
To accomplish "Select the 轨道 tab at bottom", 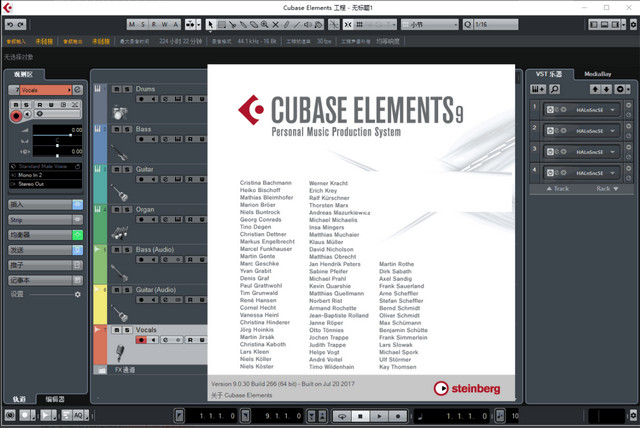I will (19, 399).
